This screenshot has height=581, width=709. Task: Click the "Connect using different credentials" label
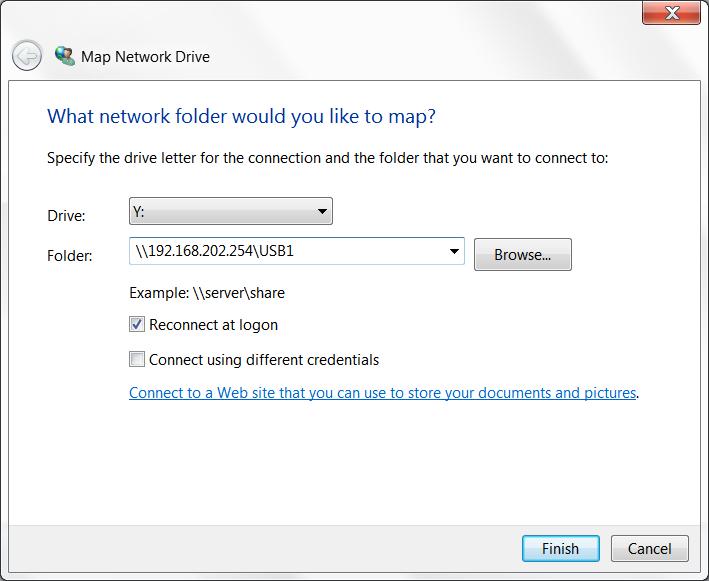264,360
